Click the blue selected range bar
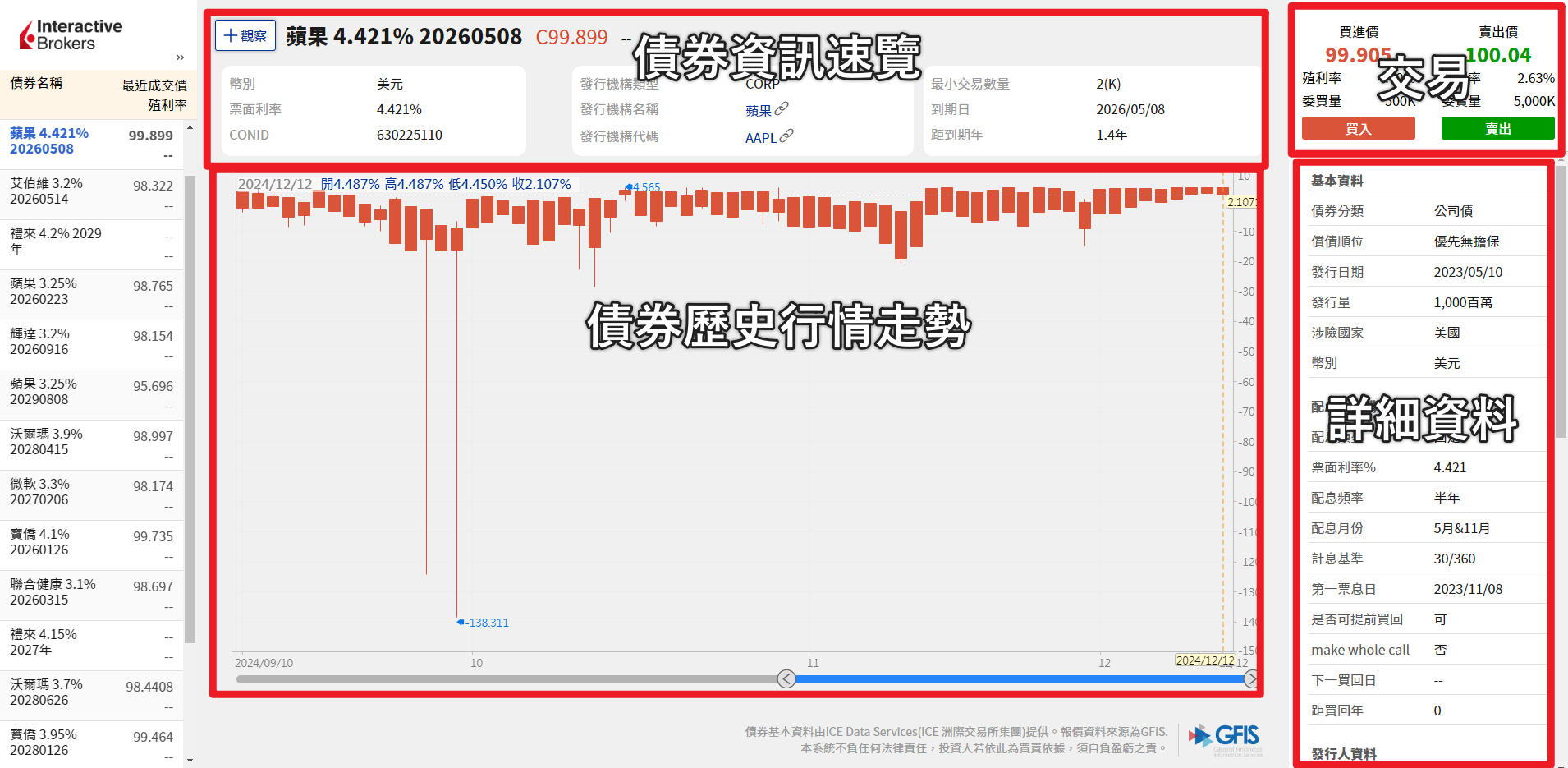Screen dimensions: 1568x768 coord(1019,679)
